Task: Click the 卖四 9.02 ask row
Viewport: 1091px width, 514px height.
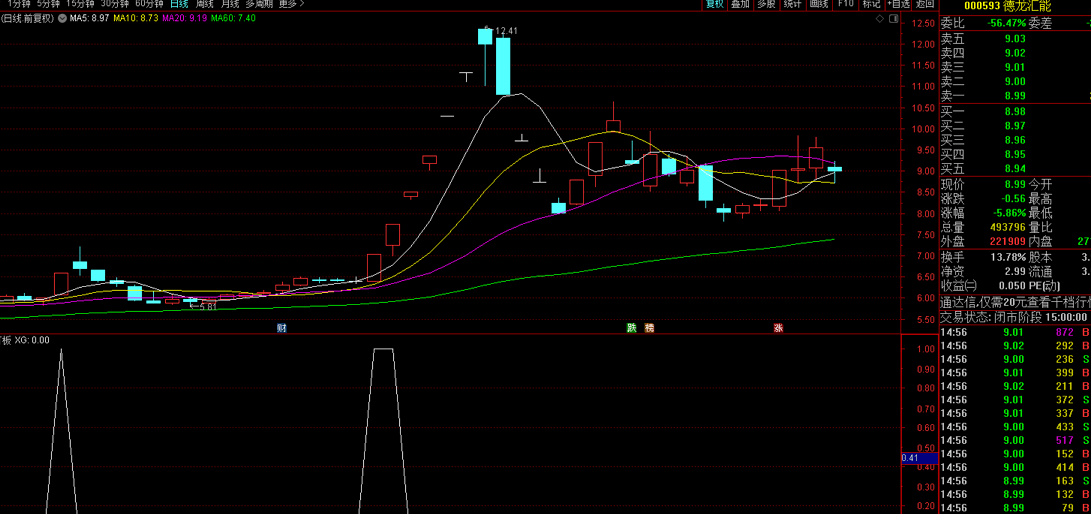Action: [x=1015, y=53]
